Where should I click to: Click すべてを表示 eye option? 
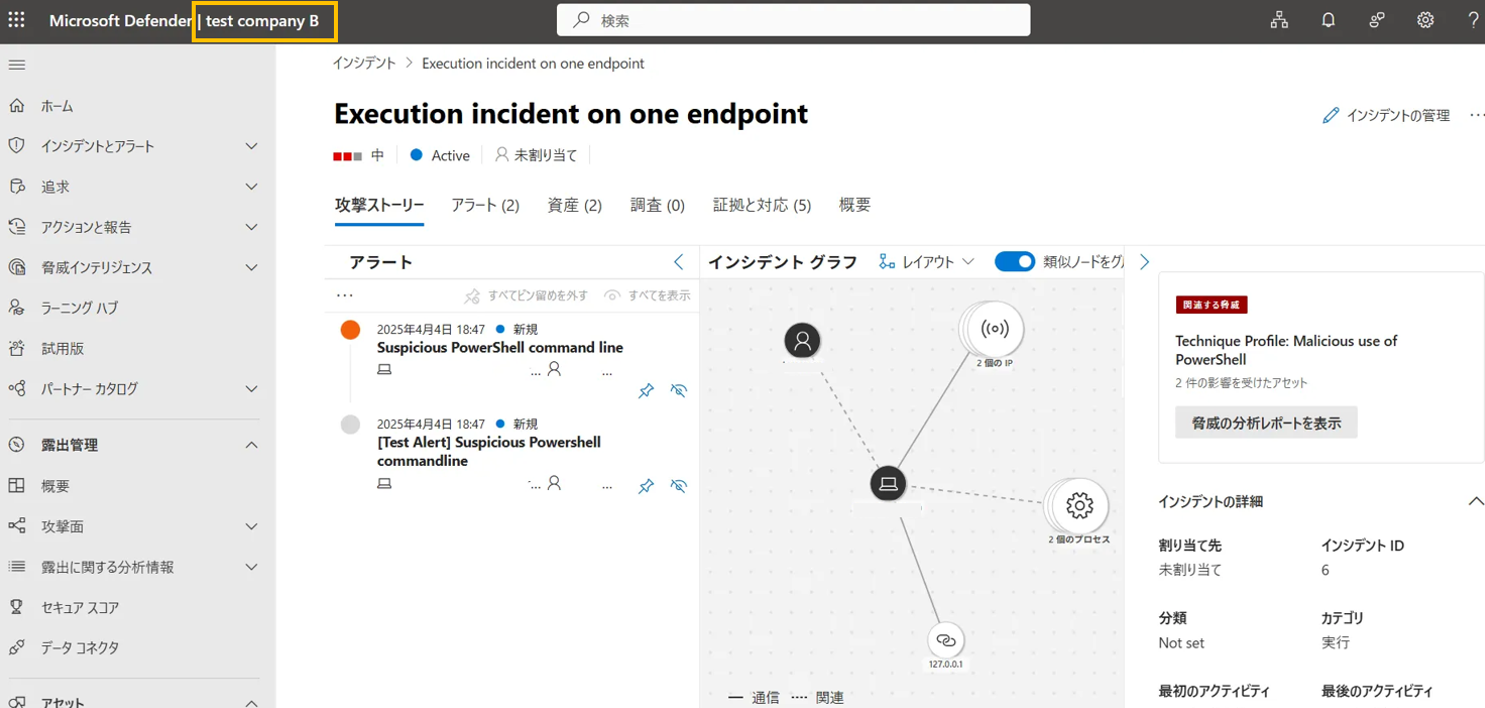[x=648, y=296]
